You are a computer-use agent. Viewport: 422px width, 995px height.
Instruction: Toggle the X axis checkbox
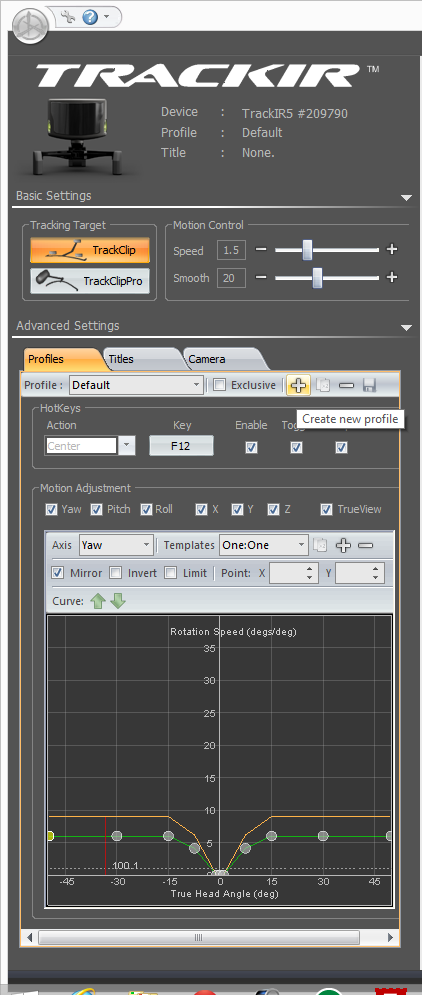point(201,509)
